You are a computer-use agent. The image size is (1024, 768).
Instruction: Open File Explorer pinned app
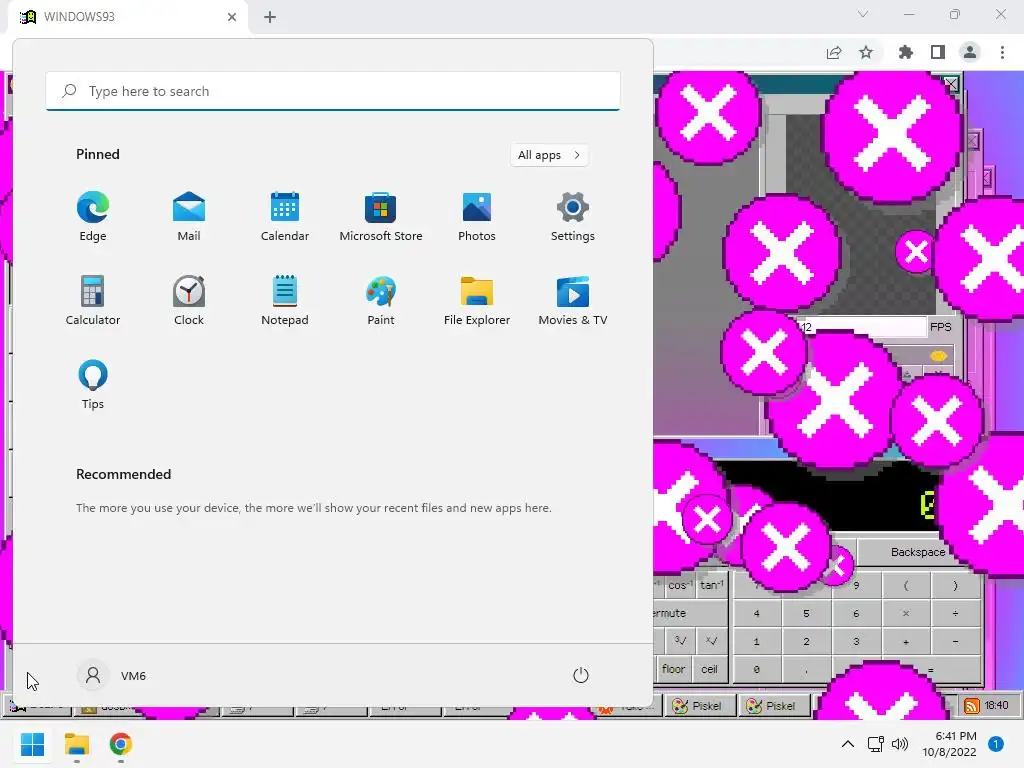point(477,300)
